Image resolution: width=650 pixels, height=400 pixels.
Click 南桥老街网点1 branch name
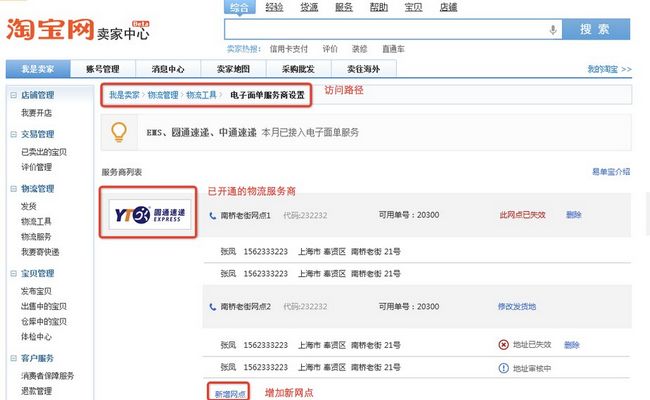coord(245,216)
